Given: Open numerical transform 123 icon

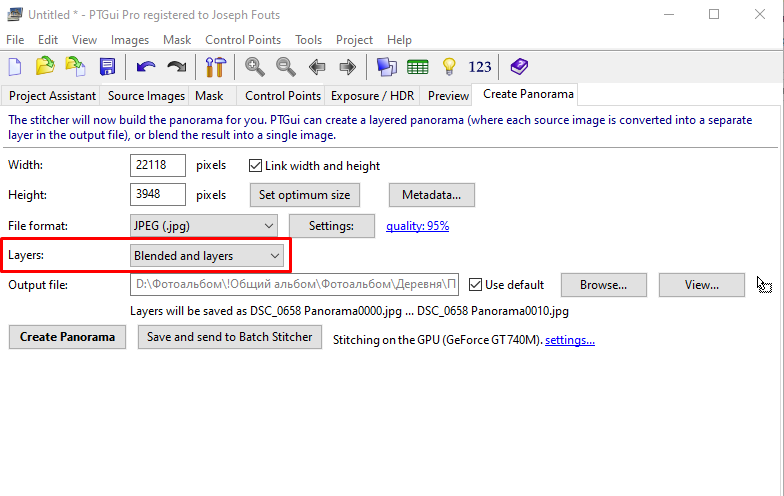Looking at the screenshot, I should point(480,66).
